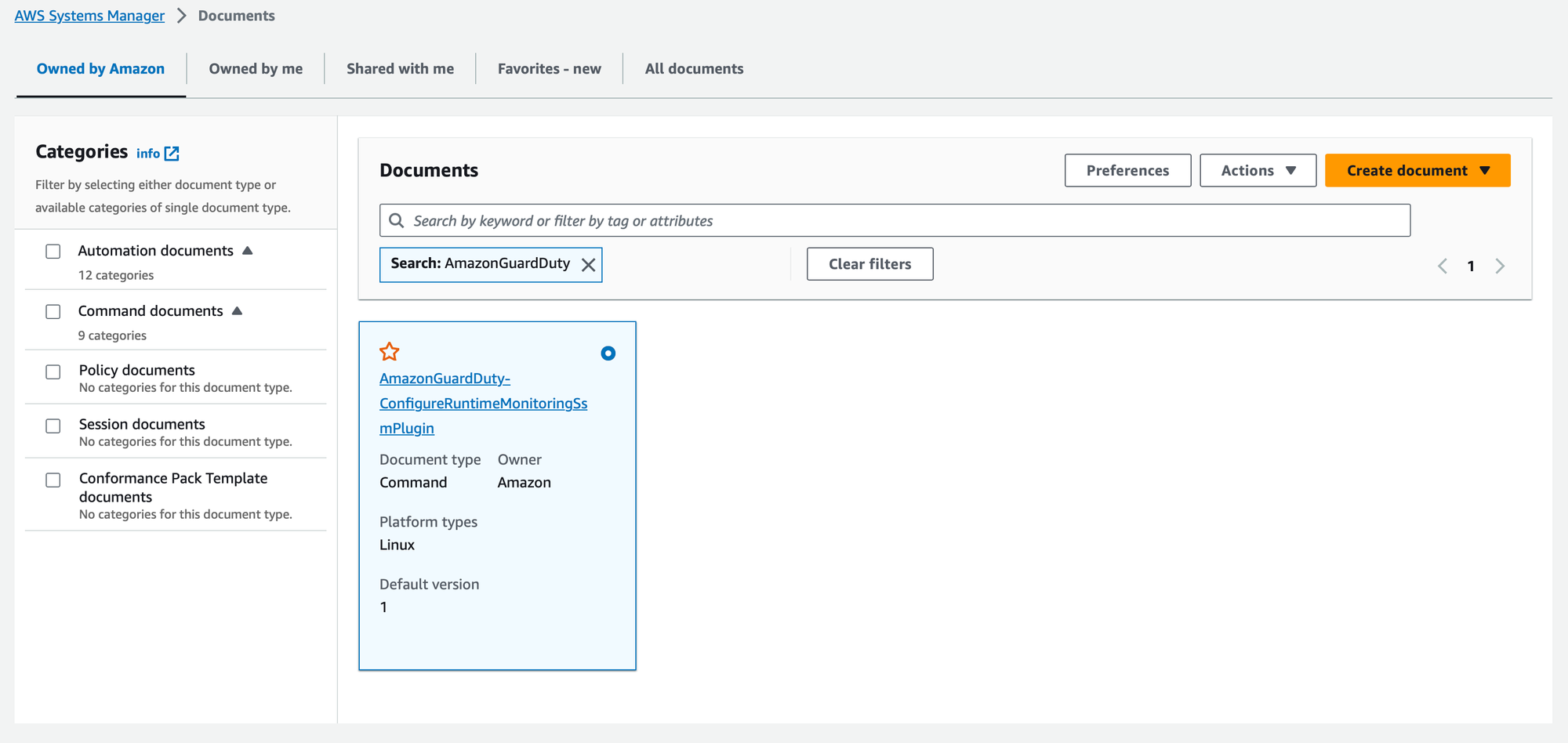Screen dimensions: 1568x743
Task: Open the AmazonGuardDuty-ConfigureRuntimeMonitoringSsmPlugin document link
Action: click(x=483, y=404)
